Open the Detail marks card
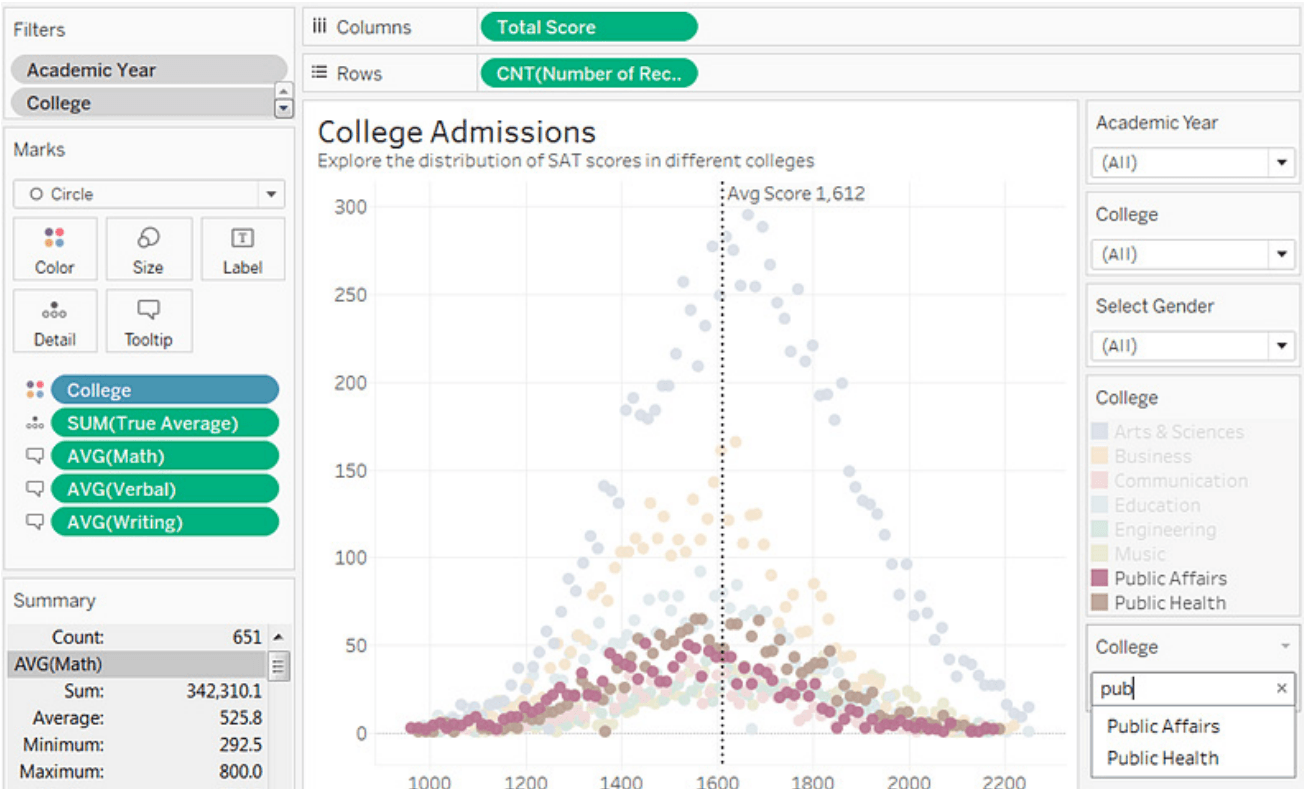This screenshot has width=1304, height=798. coord(55,321)
